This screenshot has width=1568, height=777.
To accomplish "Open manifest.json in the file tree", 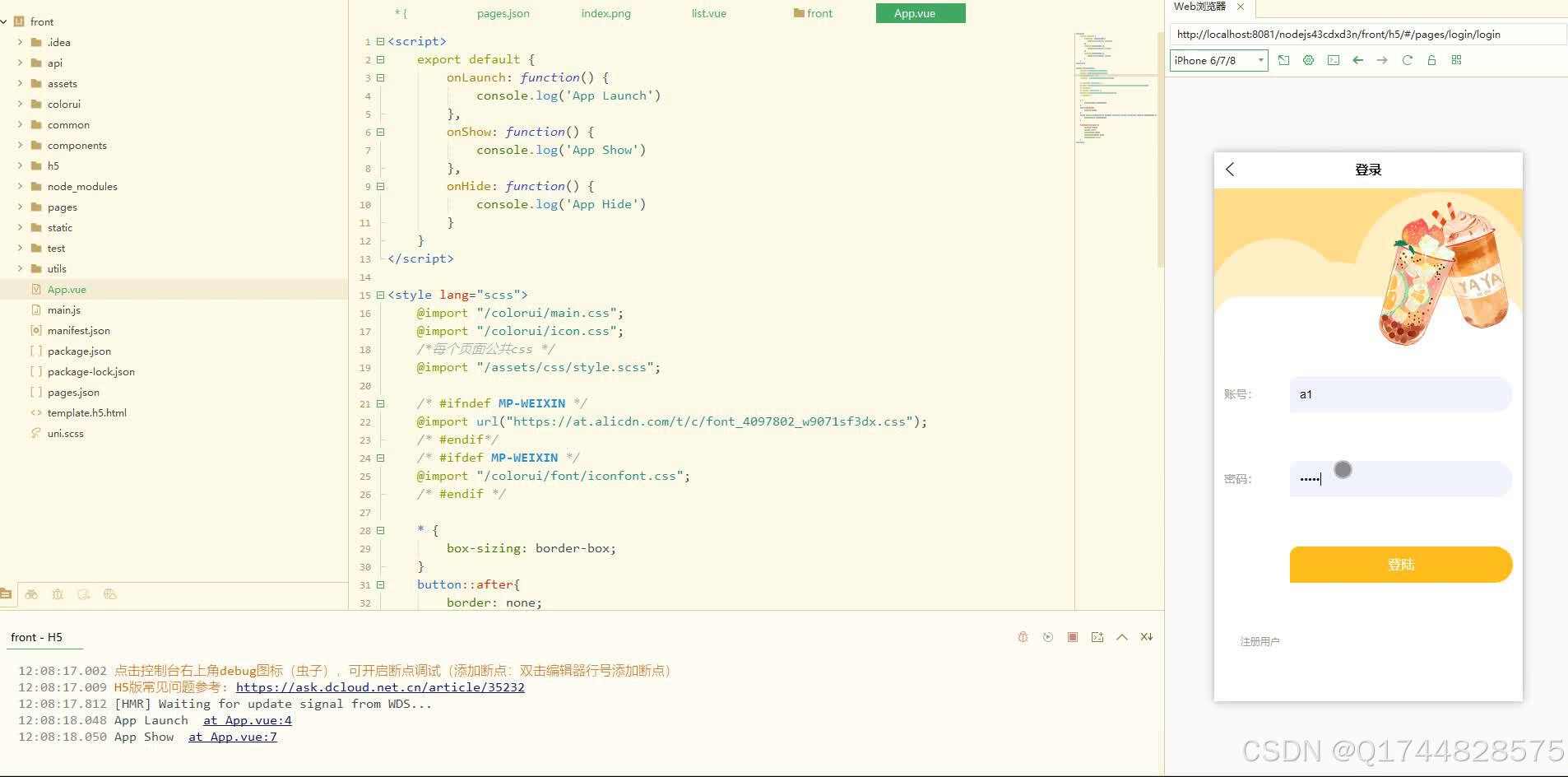I will point(78,330).
